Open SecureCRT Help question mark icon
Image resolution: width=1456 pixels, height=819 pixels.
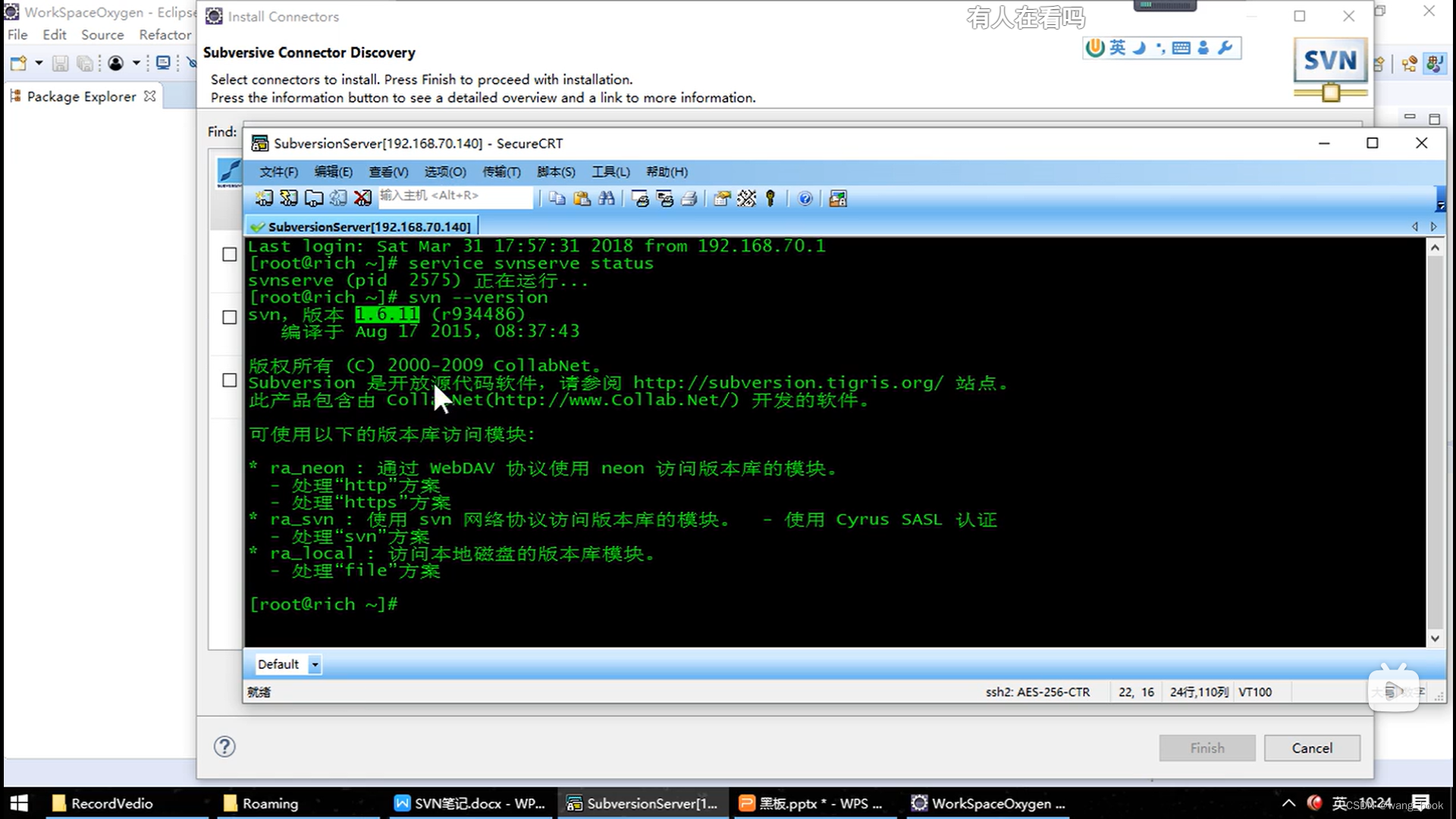[805, 199]
